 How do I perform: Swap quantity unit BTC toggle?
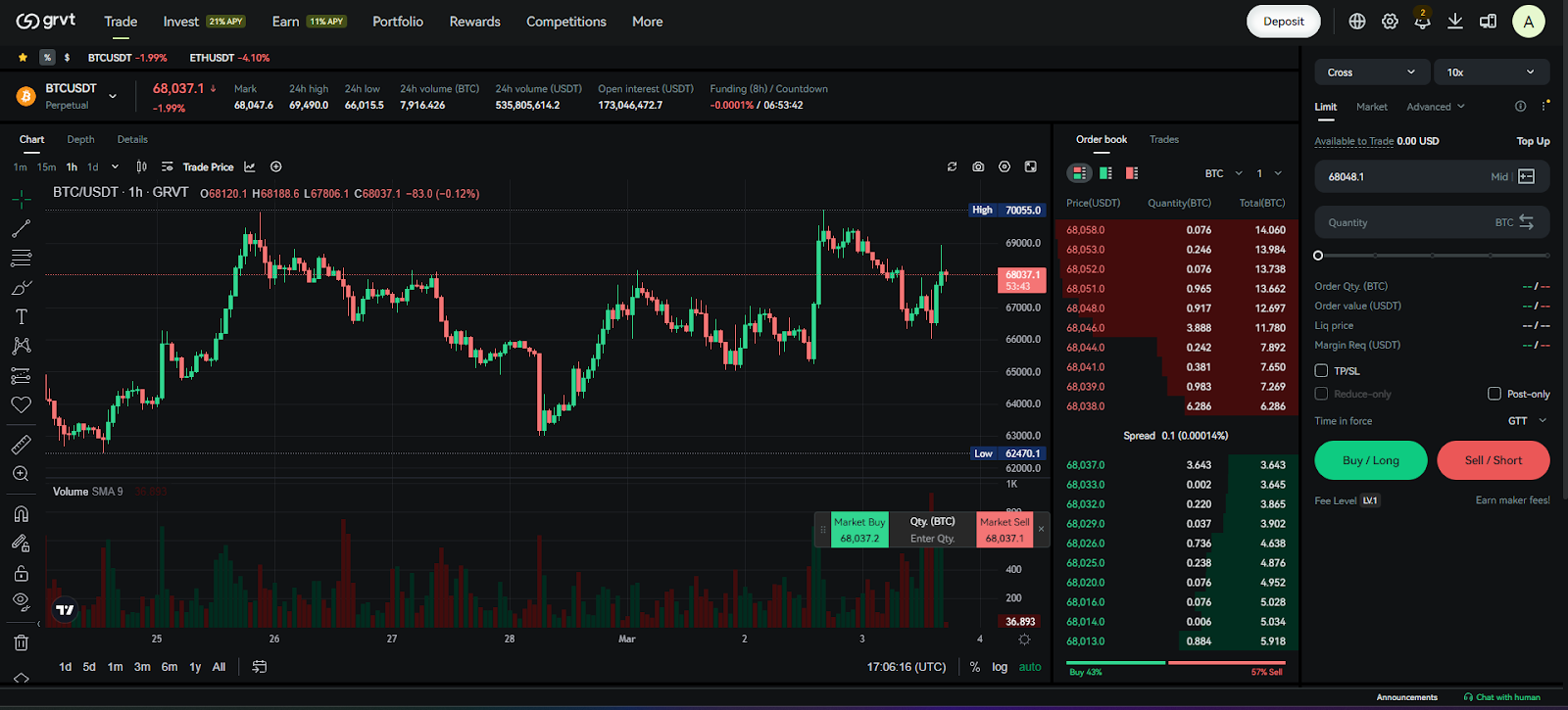click(x=1527, y=222)
